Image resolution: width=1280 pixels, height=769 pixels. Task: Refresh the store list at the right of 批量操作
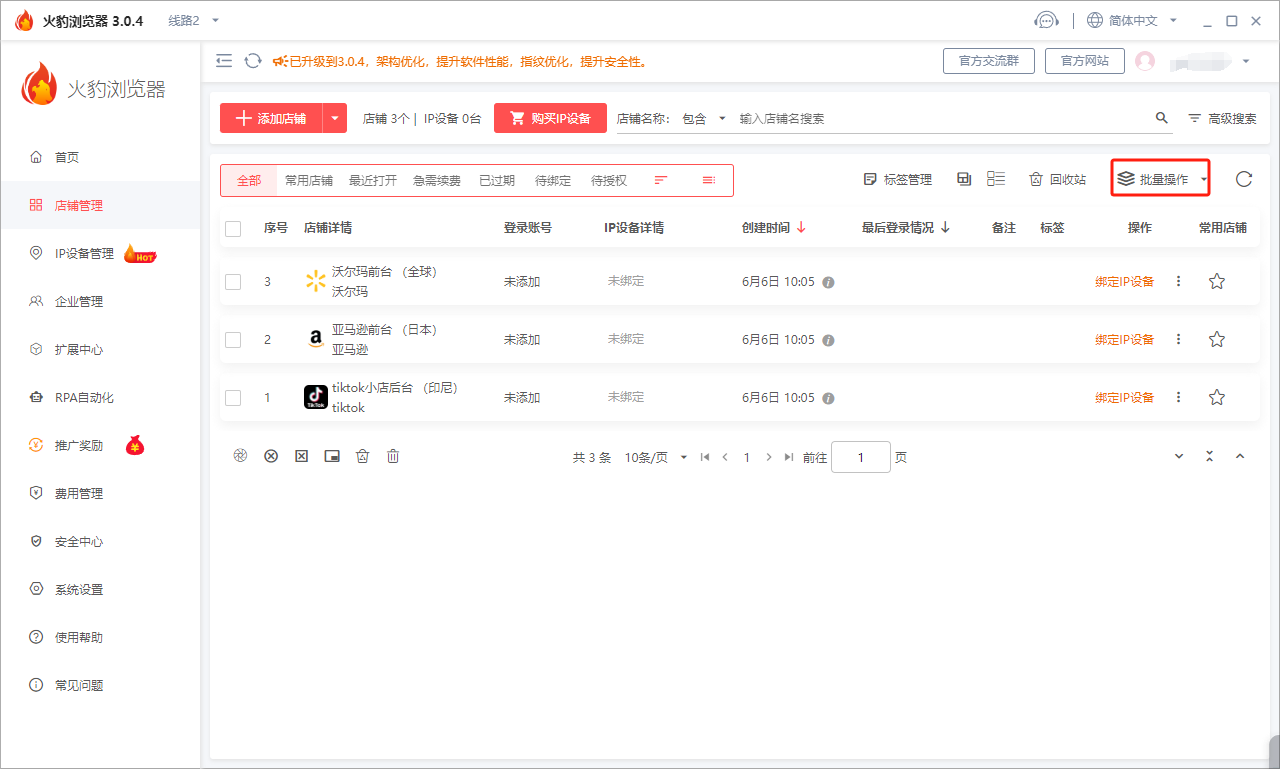(1243, 180)
